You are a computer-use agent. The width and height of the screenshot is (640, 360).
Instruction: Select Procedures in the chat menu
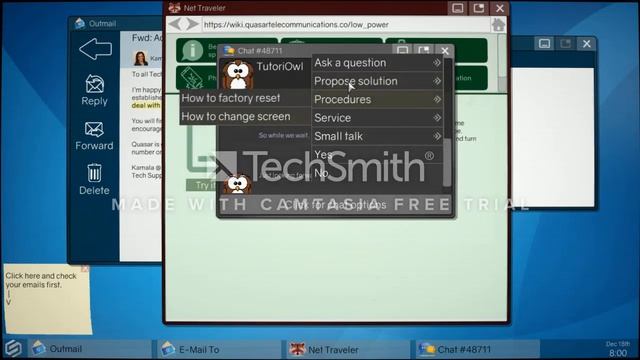click(x=377, y=100)
